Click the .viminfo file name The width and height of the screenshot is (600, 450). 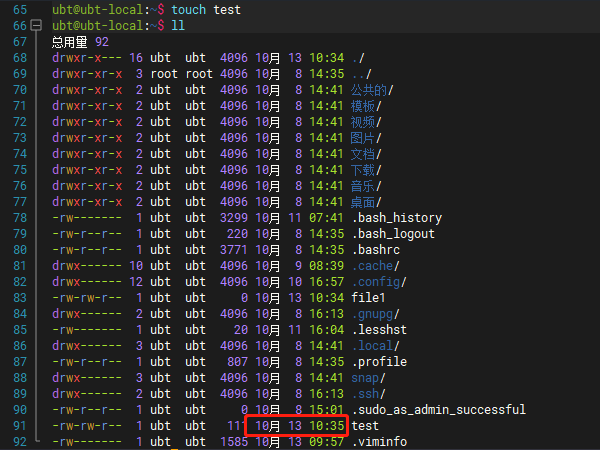[379, 442]
